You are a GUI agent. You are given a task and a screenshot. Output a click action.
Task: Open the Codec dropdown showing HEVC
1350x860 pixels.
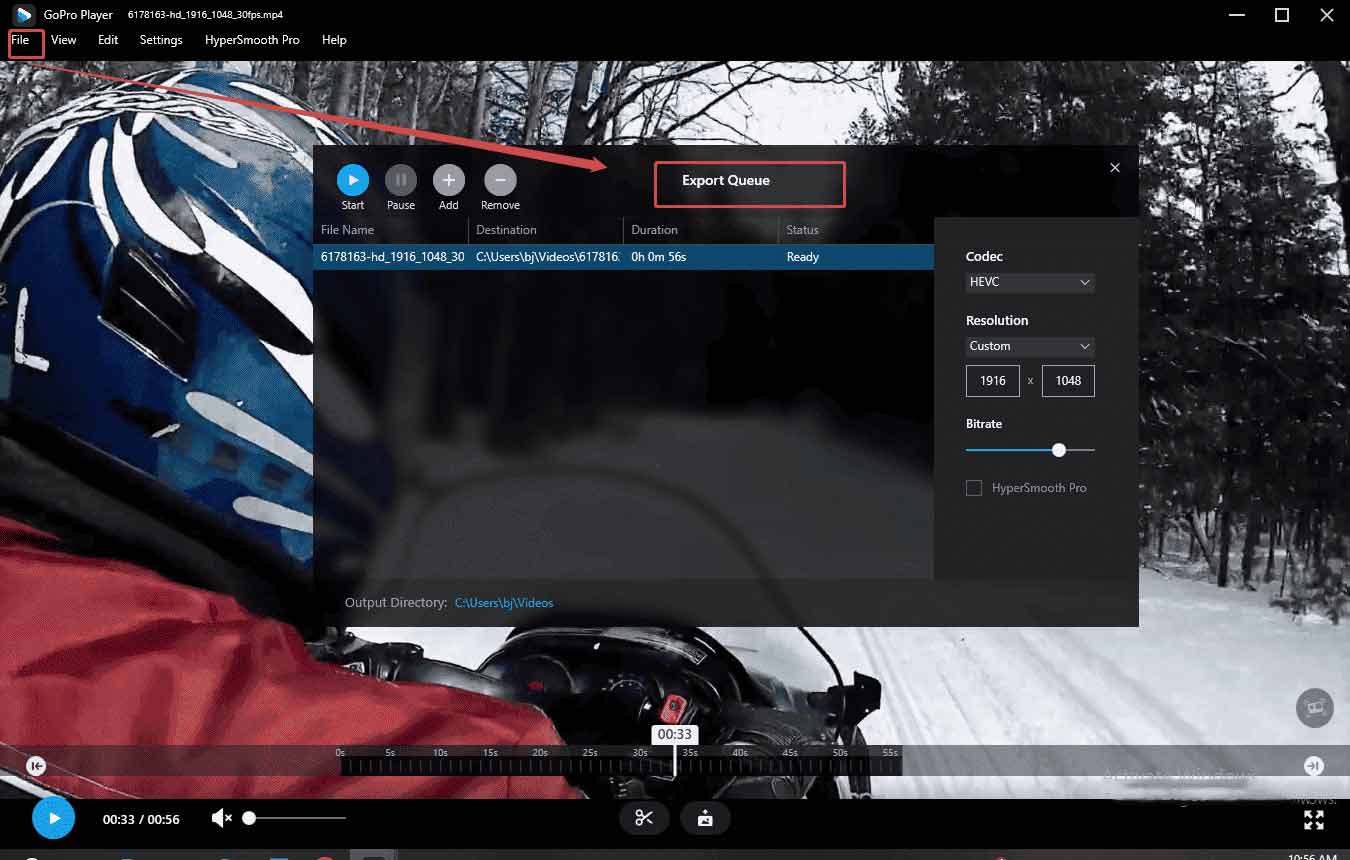pyautogui.click(x=1029, y=282)
